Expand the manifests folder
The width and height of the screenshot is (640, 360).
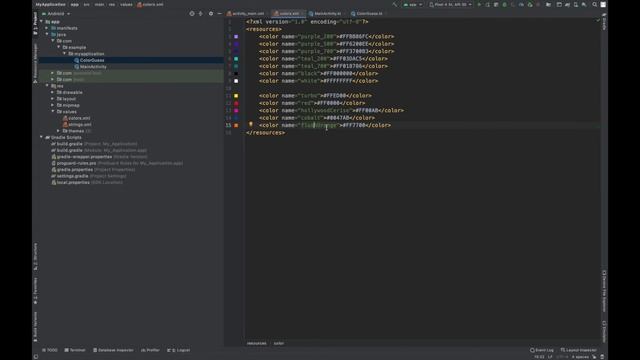pos(47,28)
